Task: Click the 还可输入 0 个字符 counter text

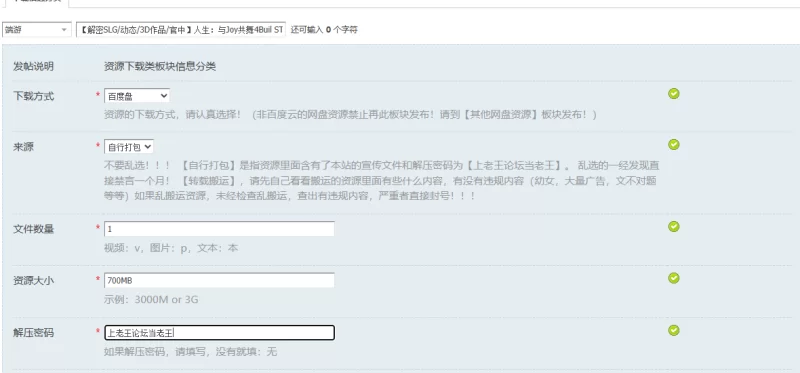Action: coord(324,30)
